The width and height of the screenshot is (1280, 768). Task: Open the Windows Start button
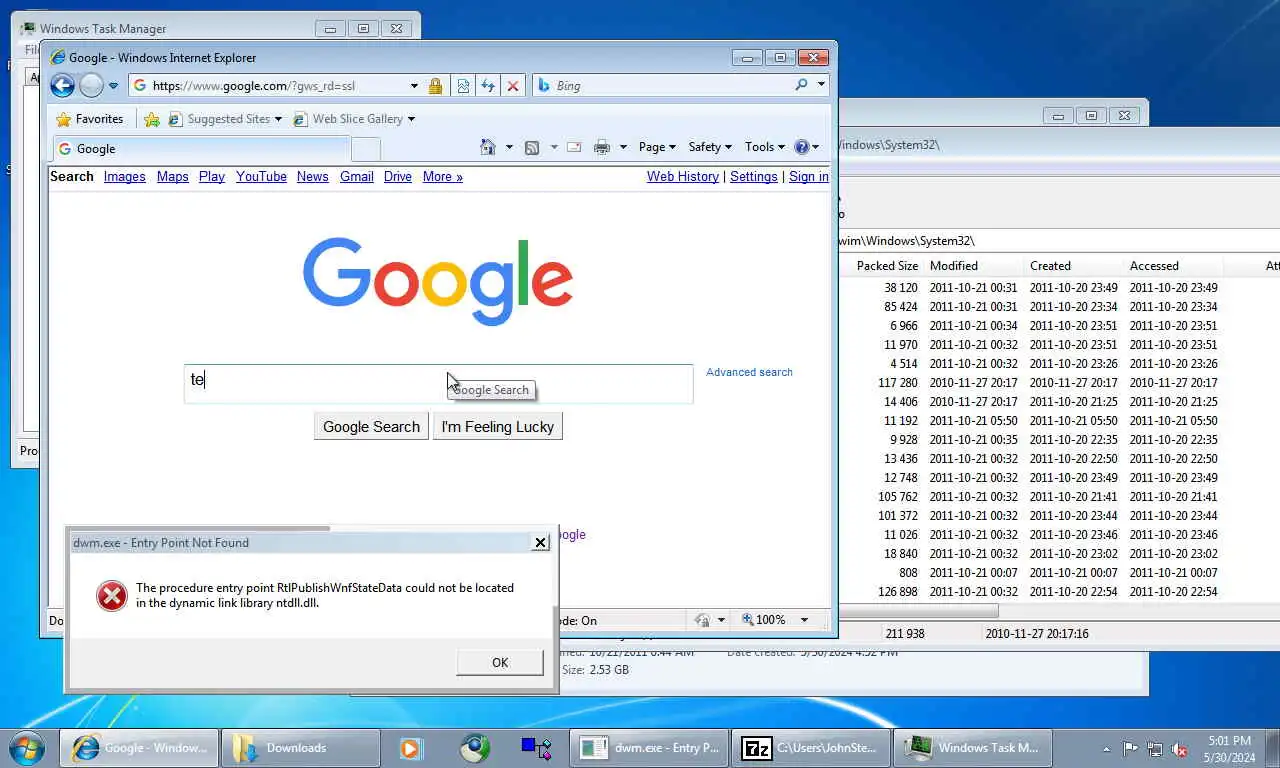click(26, 747)
